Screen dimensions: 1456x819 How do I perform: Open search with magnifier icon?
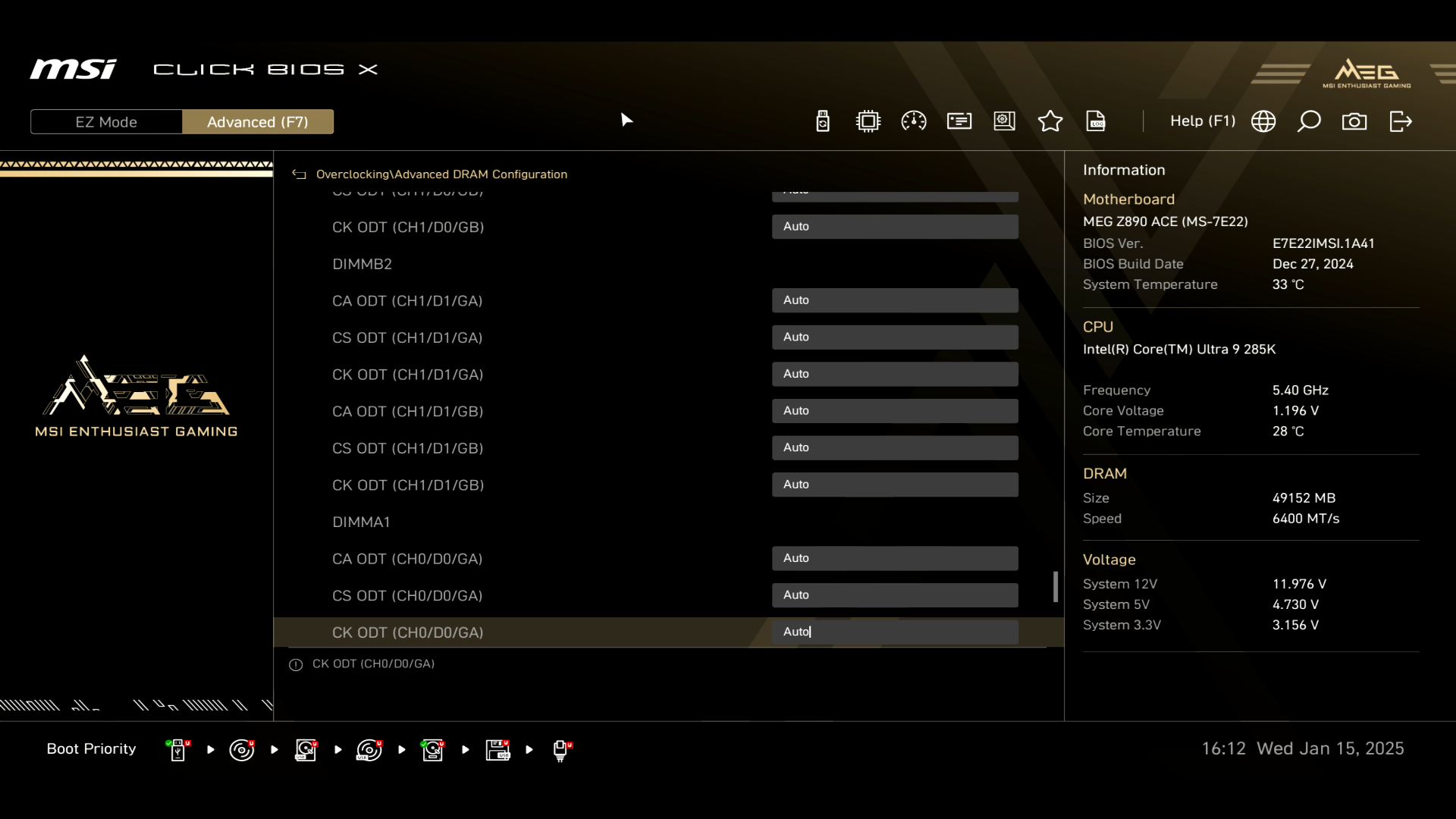coord(1309,121)
